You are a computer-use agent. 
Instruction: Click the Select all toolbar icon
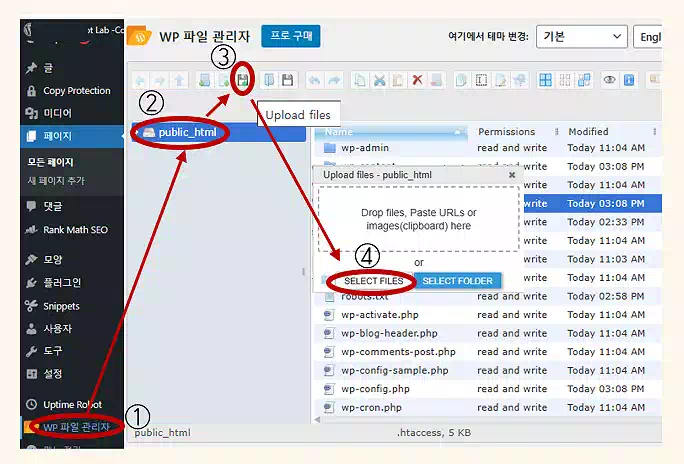click(x=545, y=80)
